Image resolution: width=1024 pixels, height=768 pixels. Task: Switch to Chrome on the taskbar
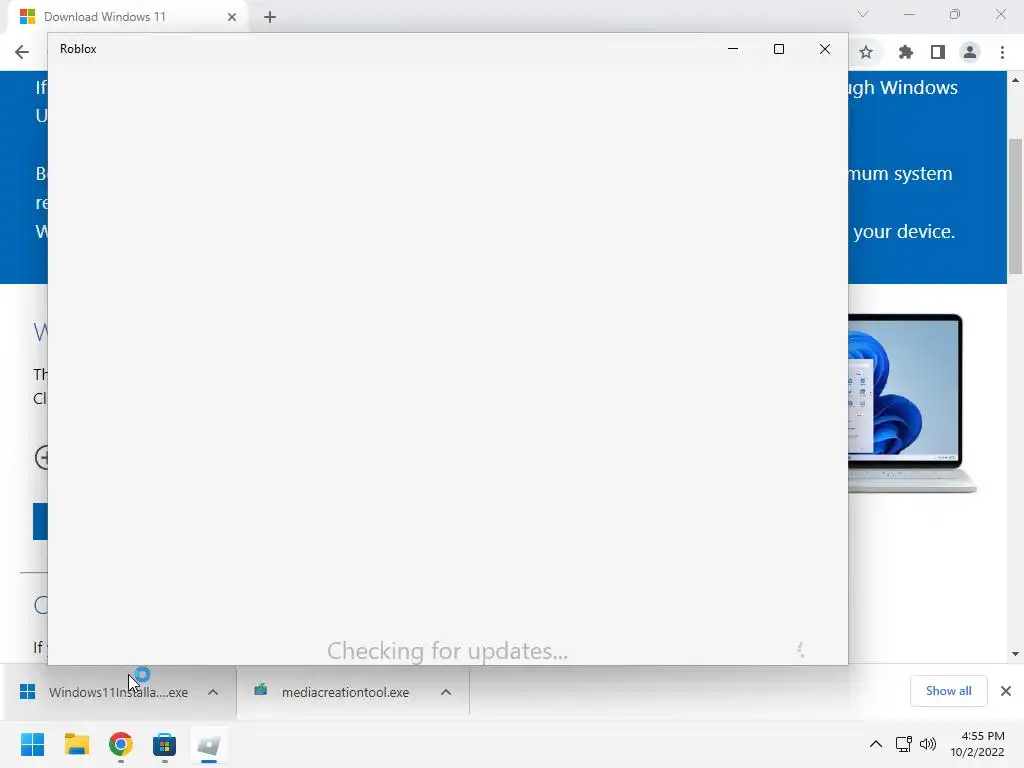[121, 744]
